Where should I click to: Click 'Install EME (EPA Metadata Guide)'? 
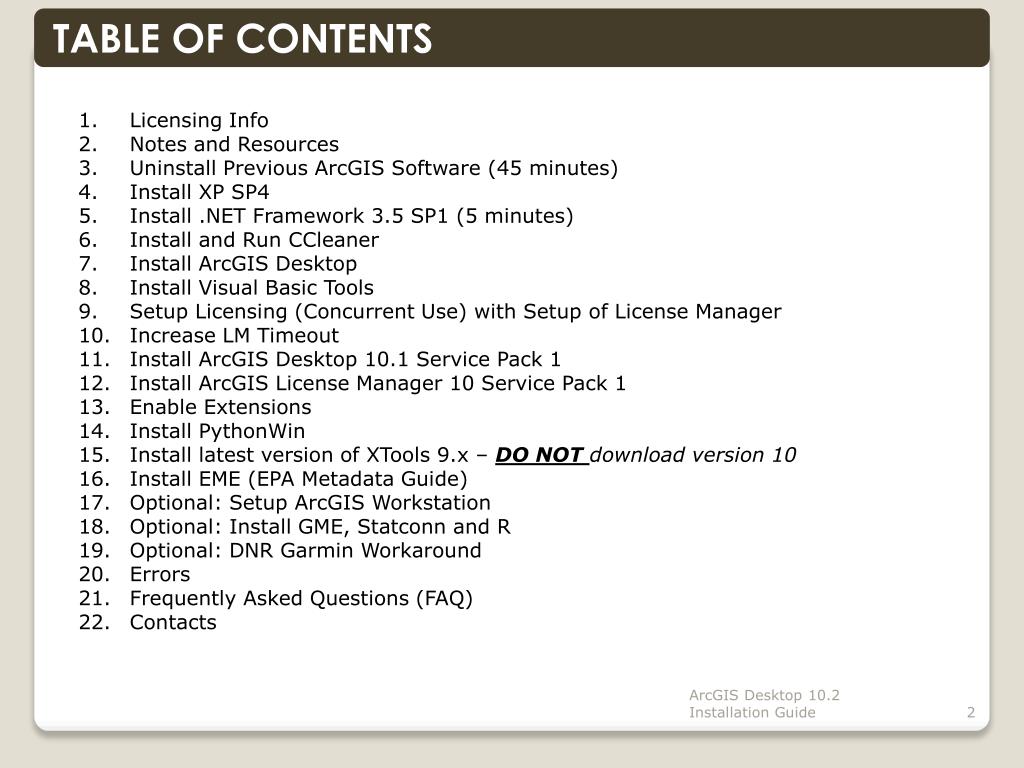point(298,479)
